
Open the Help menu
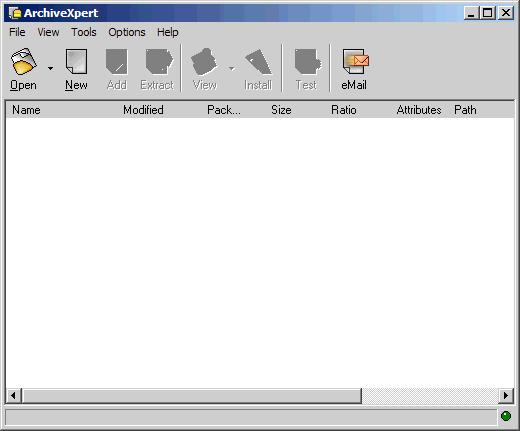(168, 32)
